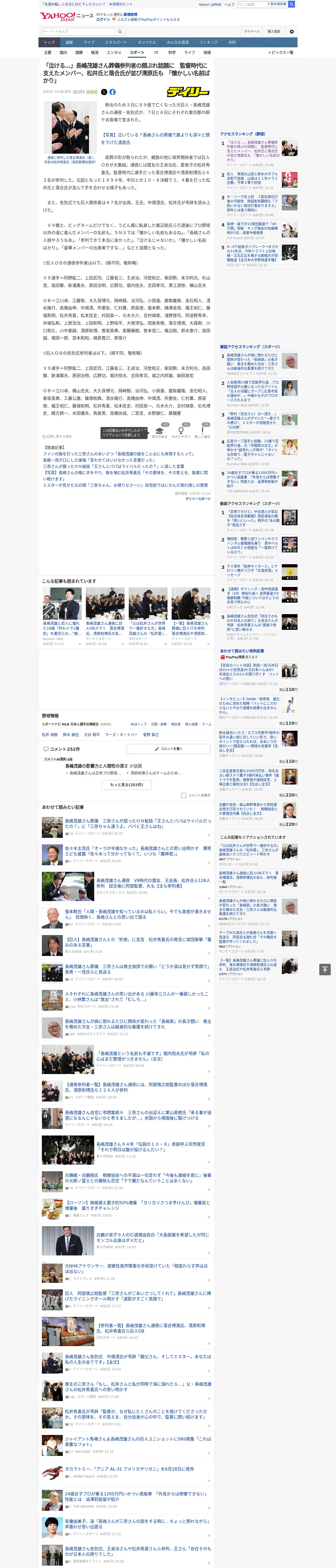Open the 速報 navigation tab
This screenshot has width=336, height=1568.
coord(69,43)
